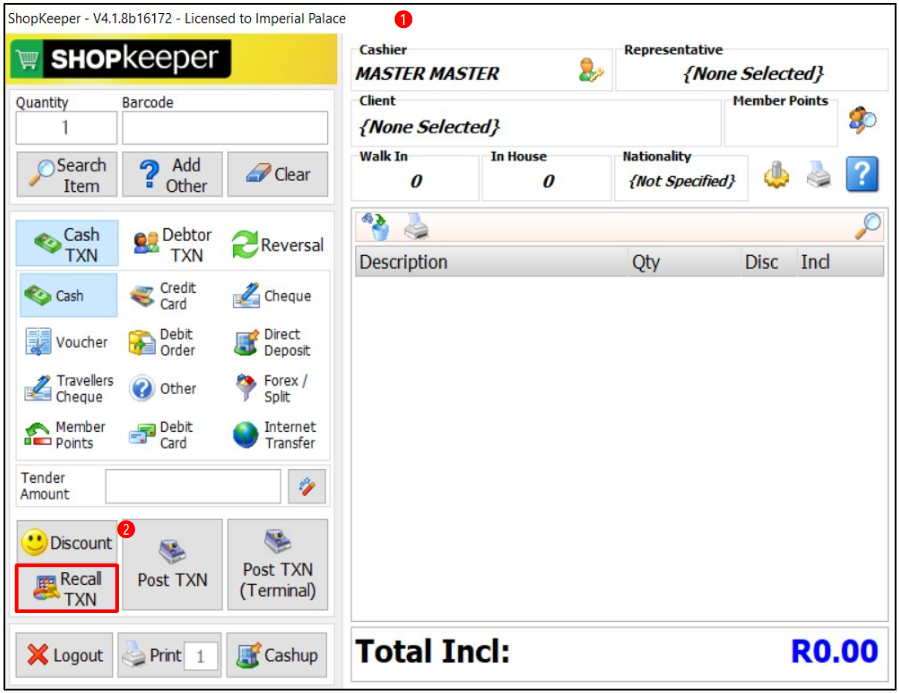Click the Quantity input field
Image resolution: width=899 pixels, height=693 pixels.
67,127
